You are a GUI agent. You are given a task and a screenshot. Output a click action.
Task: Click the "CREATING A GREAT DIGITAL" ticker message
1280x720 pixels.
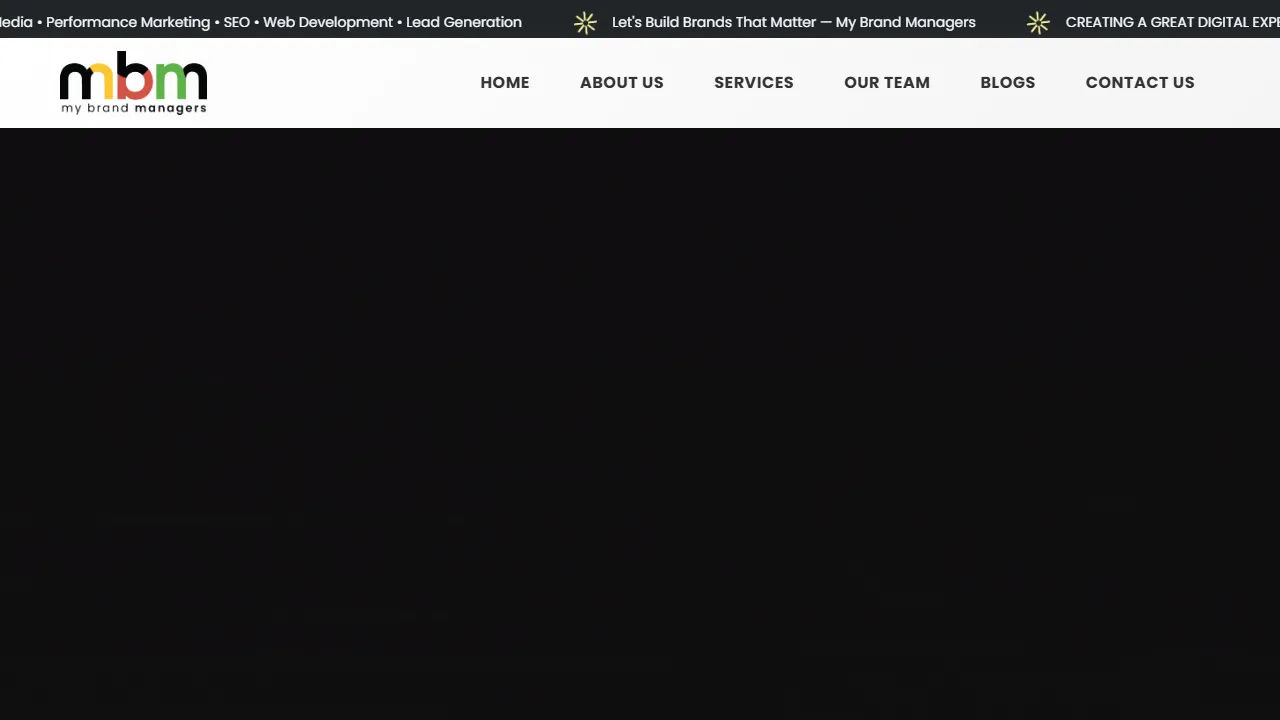click(x=1171, y=22)
